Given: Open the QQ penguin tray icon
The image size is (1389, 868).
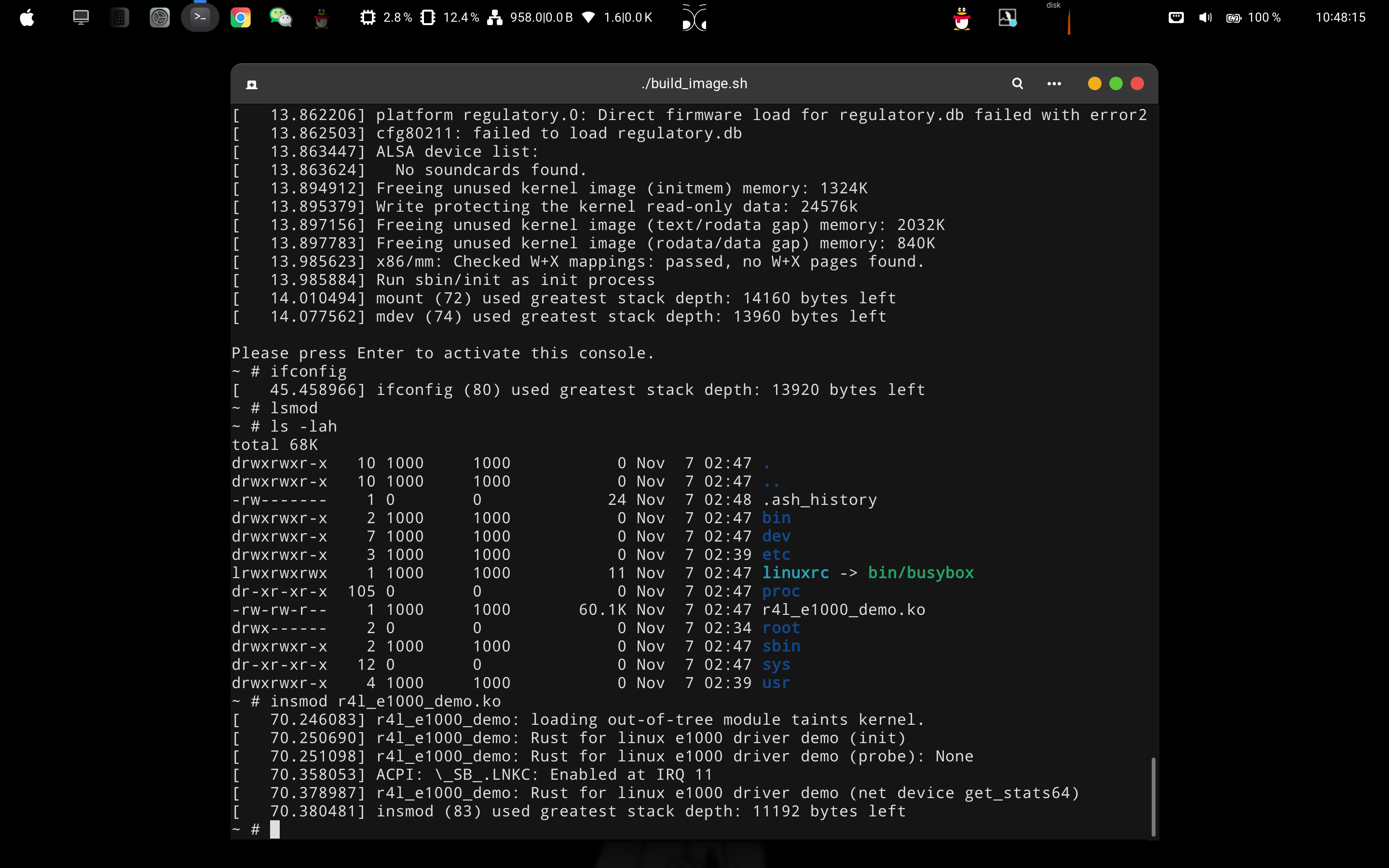Looking at the screenshot, I should (961, 18).
